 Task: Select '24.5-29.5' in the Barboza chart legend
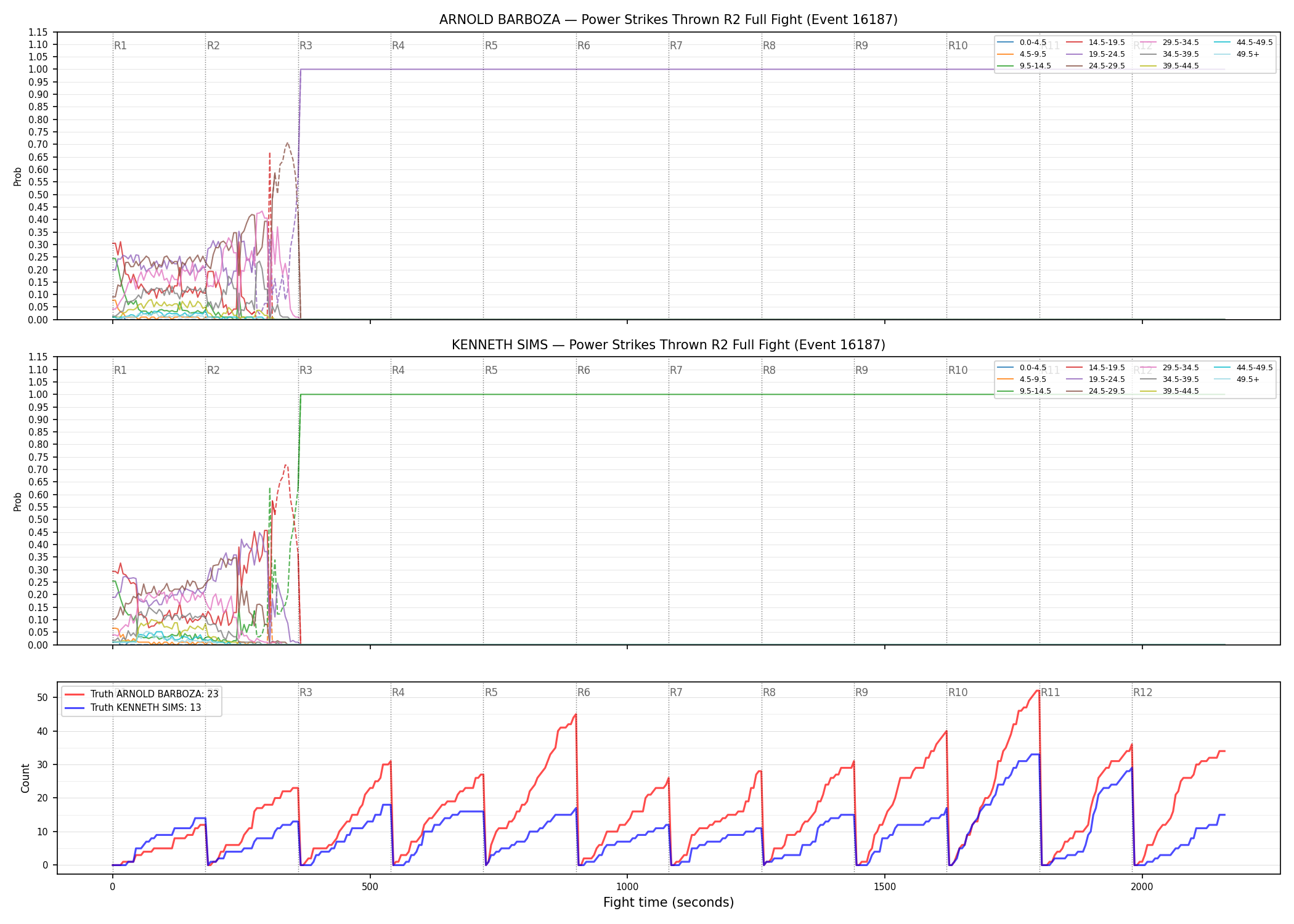pyautogui.click(x=1107, y=66)
